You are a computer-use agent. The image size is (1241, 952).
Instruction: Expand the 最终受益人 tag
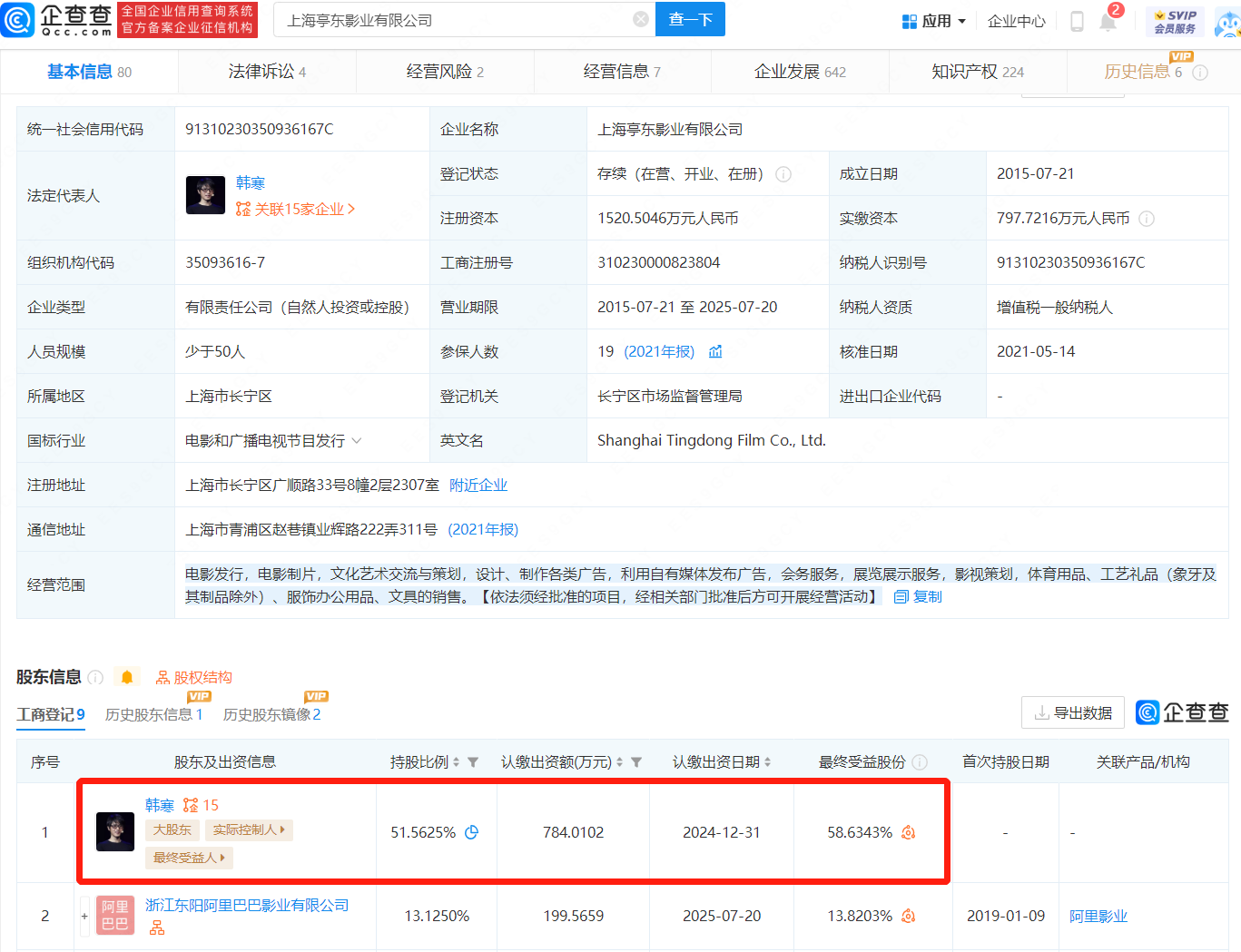click(189, 858)
